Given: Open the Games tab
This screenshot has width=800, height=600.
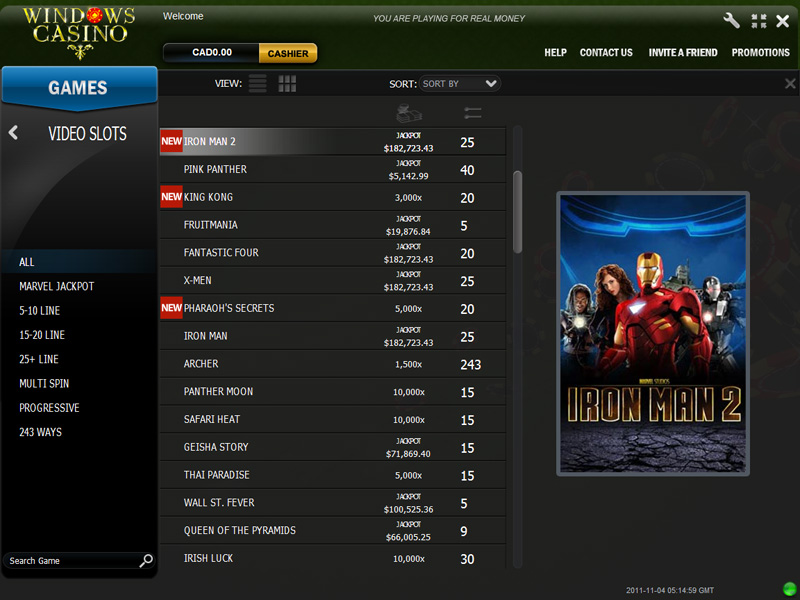Looking at the screenshot, I should coord(79,88).
